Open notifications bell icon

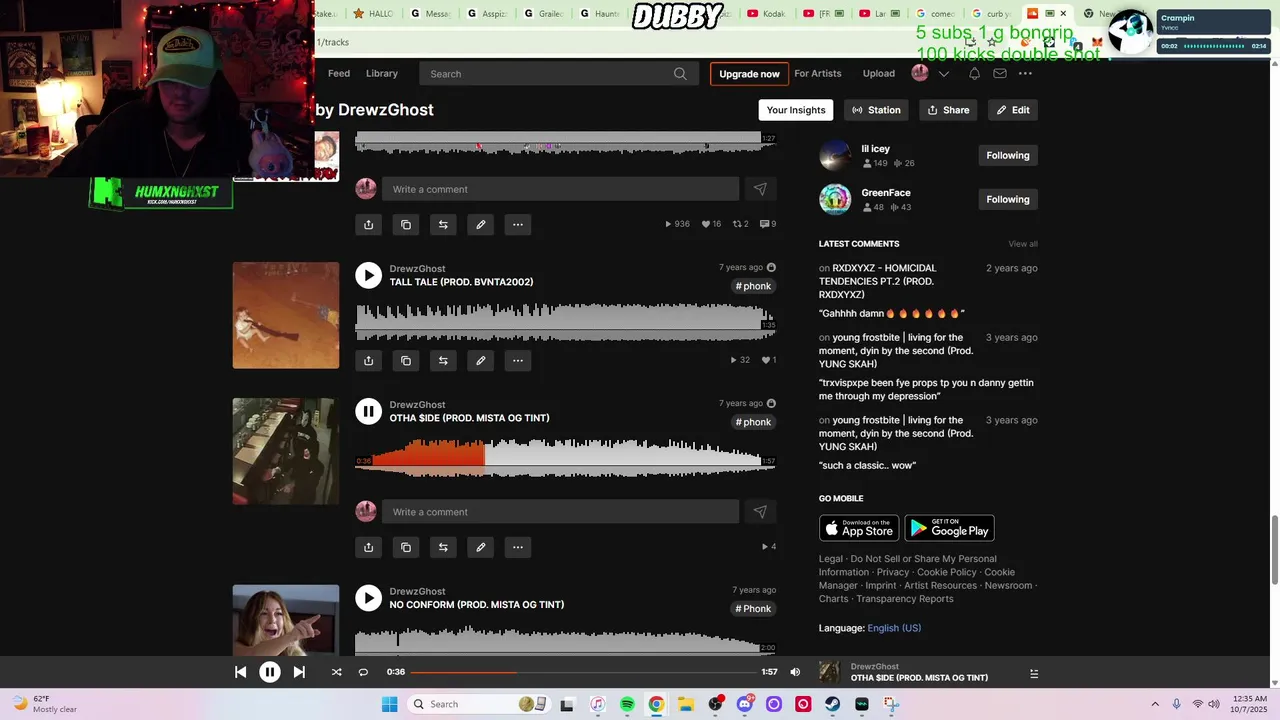point(974,73)
